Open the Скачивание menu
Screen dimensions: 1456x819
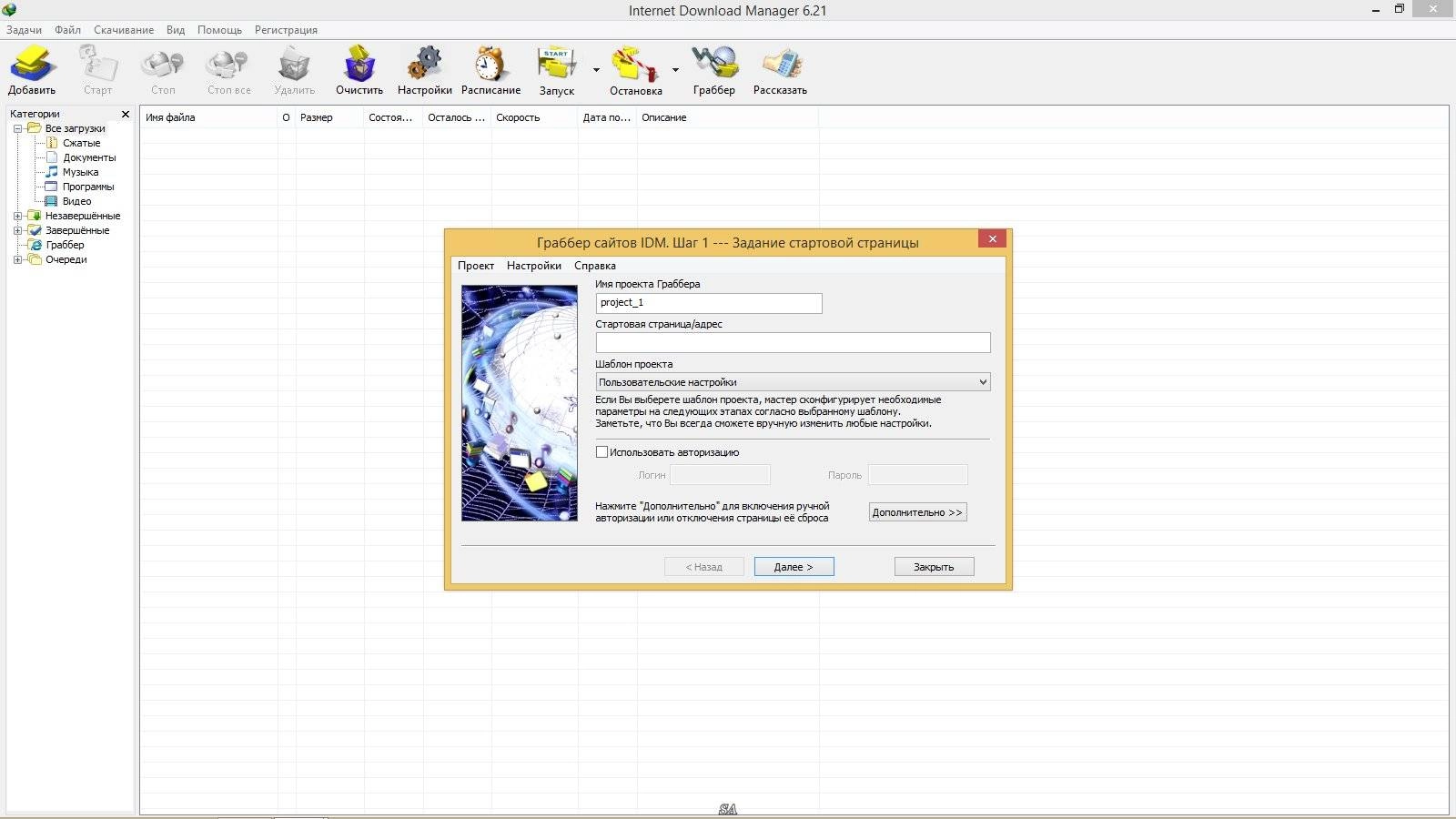124,30
